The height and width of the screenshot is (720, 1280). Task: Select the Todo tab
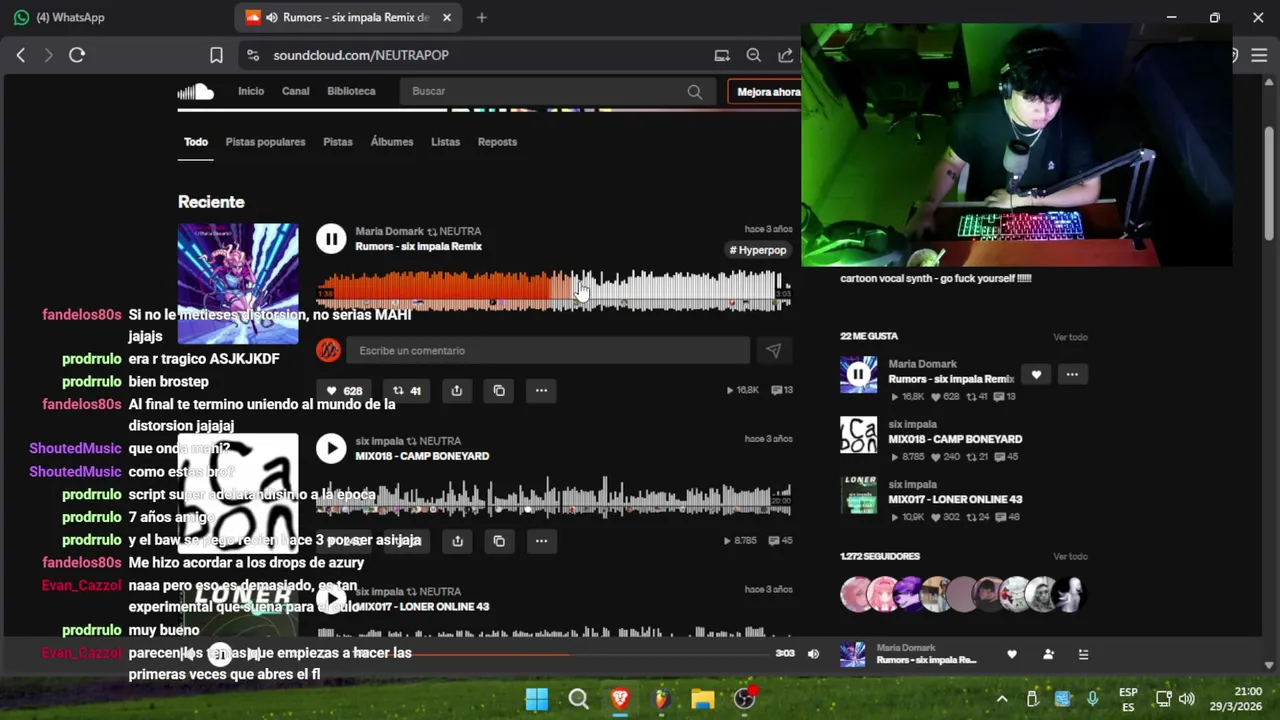(x=196, y=142)
